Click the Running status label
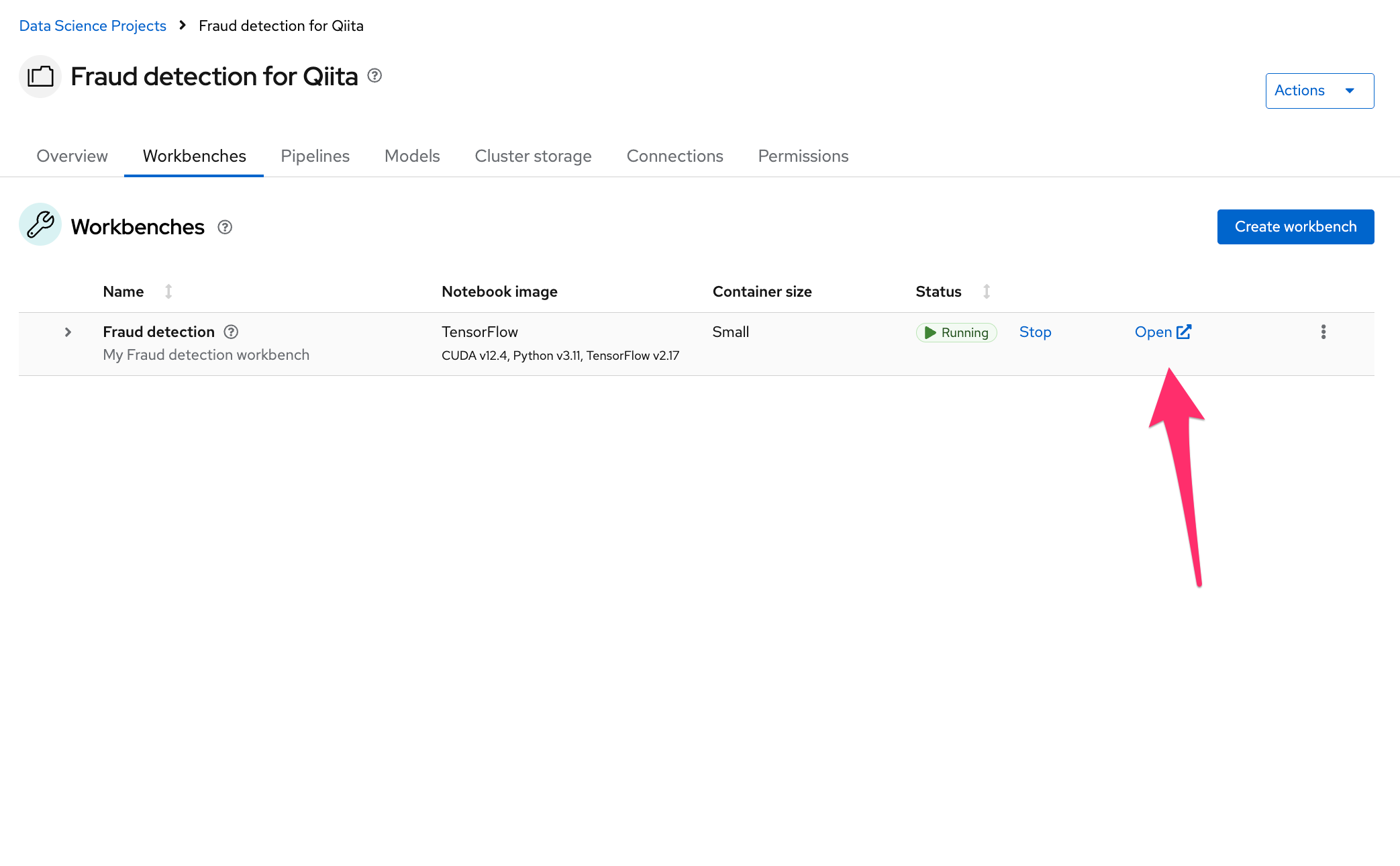 point(956,332)
